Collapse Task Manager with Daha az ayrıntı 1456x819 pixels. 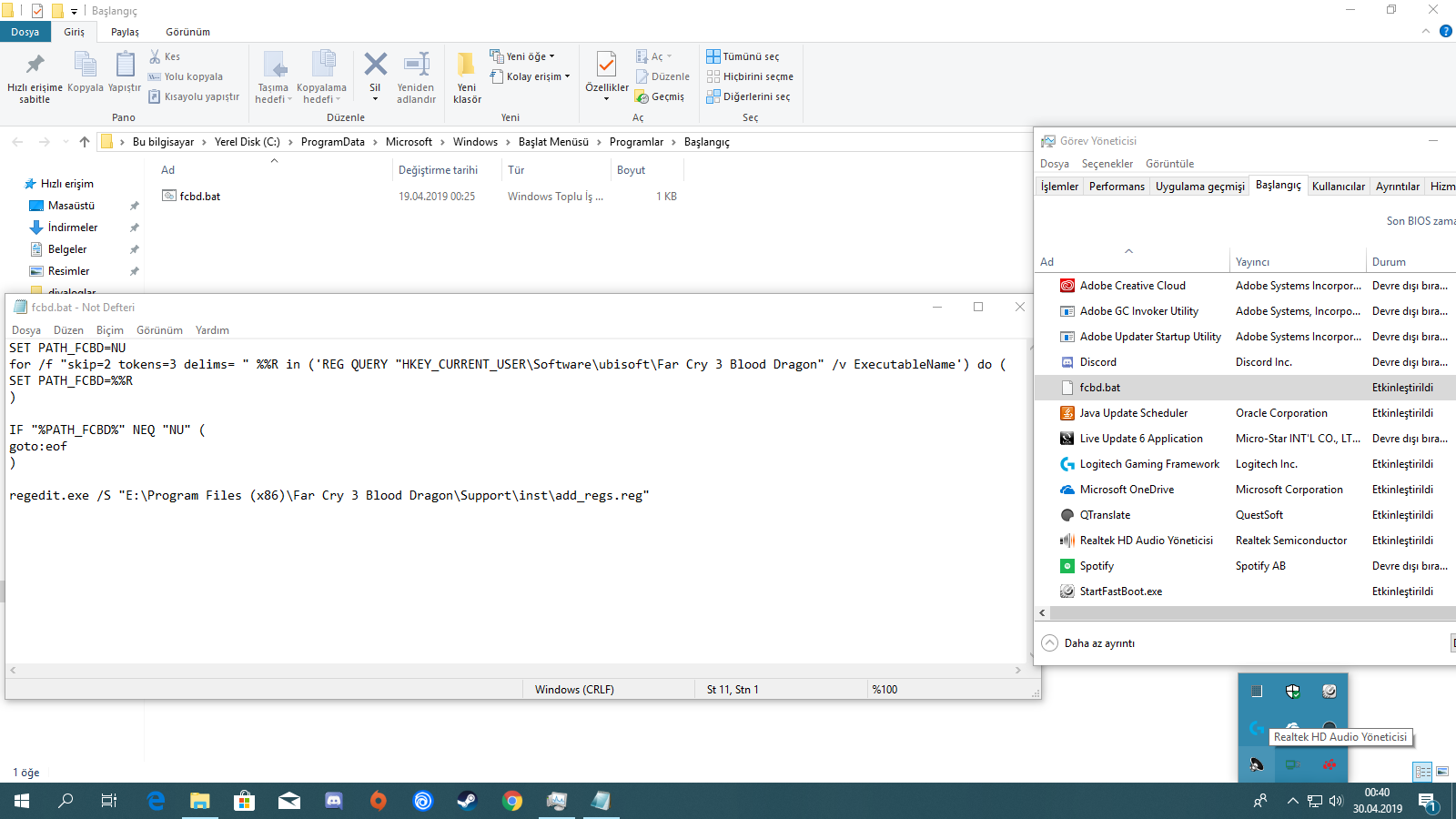click(1088, 643)
